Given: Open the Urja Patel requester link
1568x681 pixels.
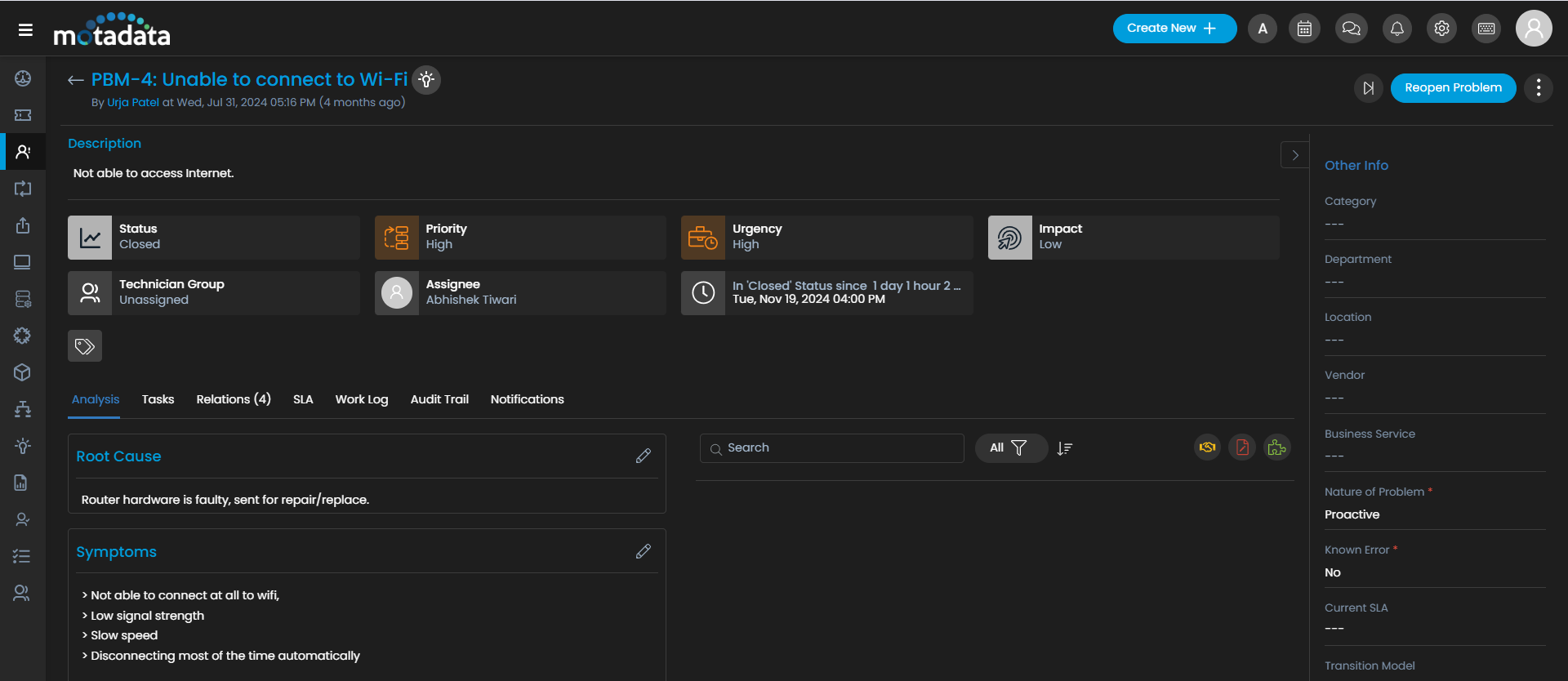Looking at the screenshot, I should [133, 103].
